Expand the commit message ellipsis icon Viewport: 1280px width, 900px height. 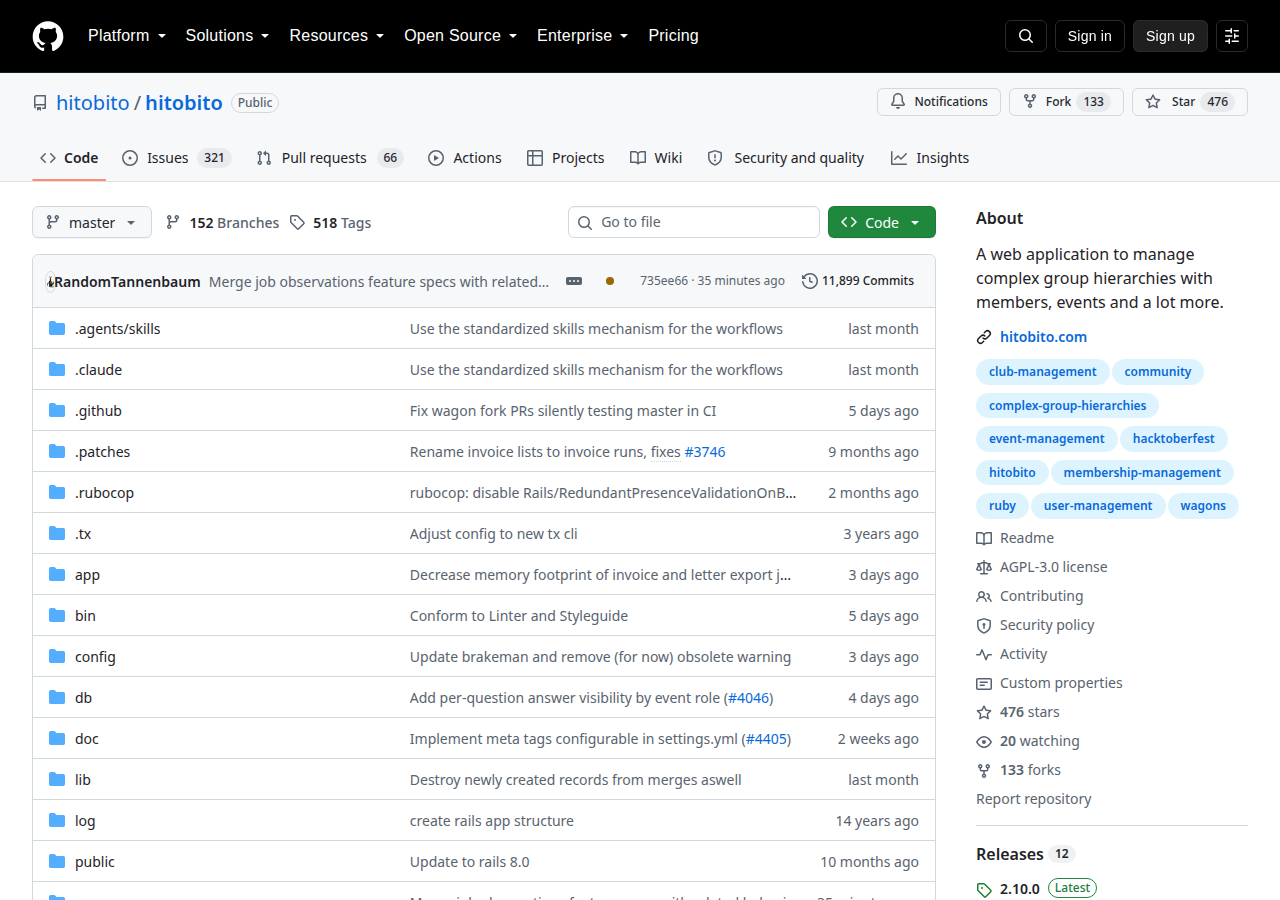(574, 281)
